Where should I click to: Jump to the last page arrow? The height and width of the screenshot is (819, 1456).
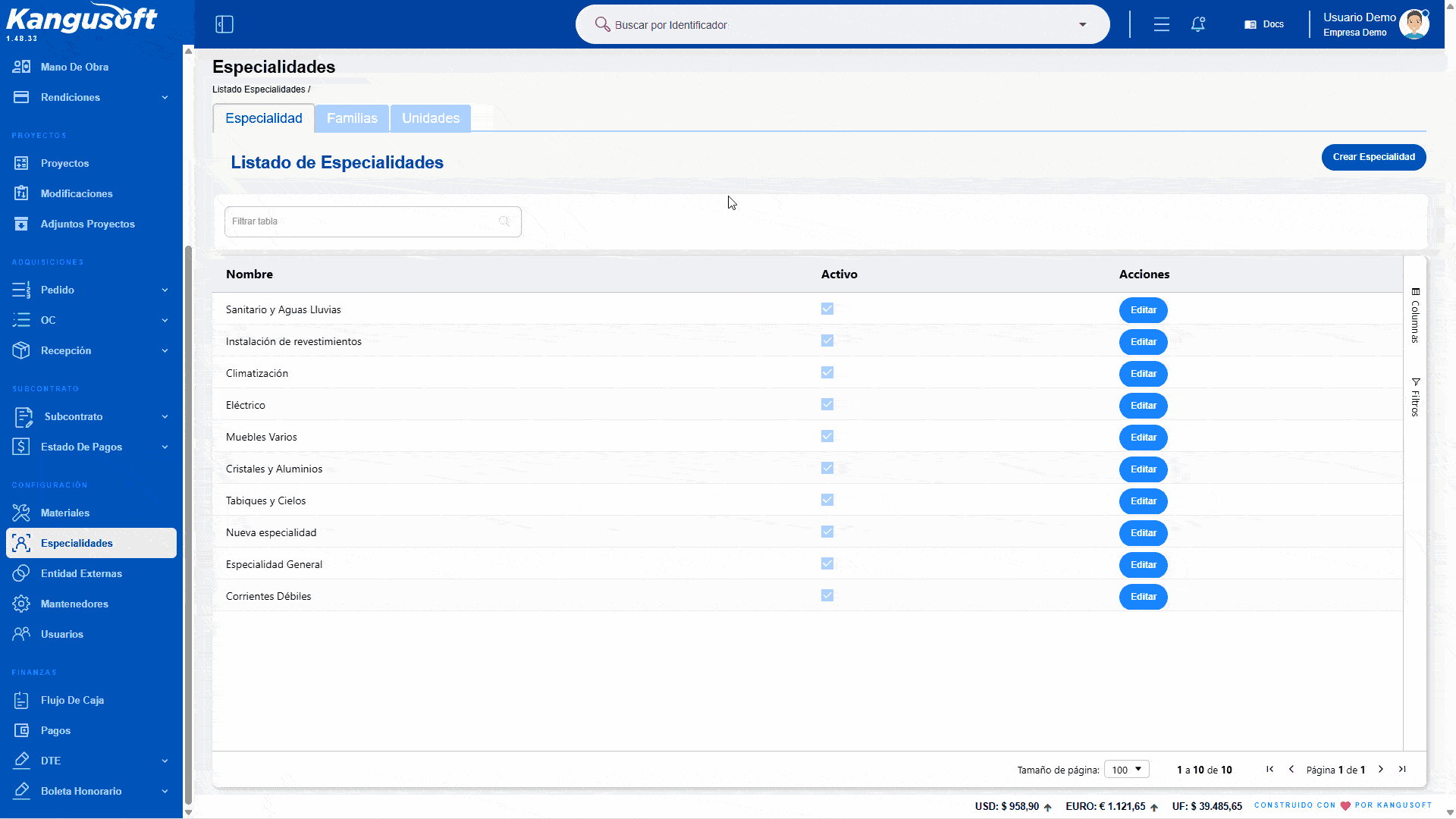(1402, 769)
